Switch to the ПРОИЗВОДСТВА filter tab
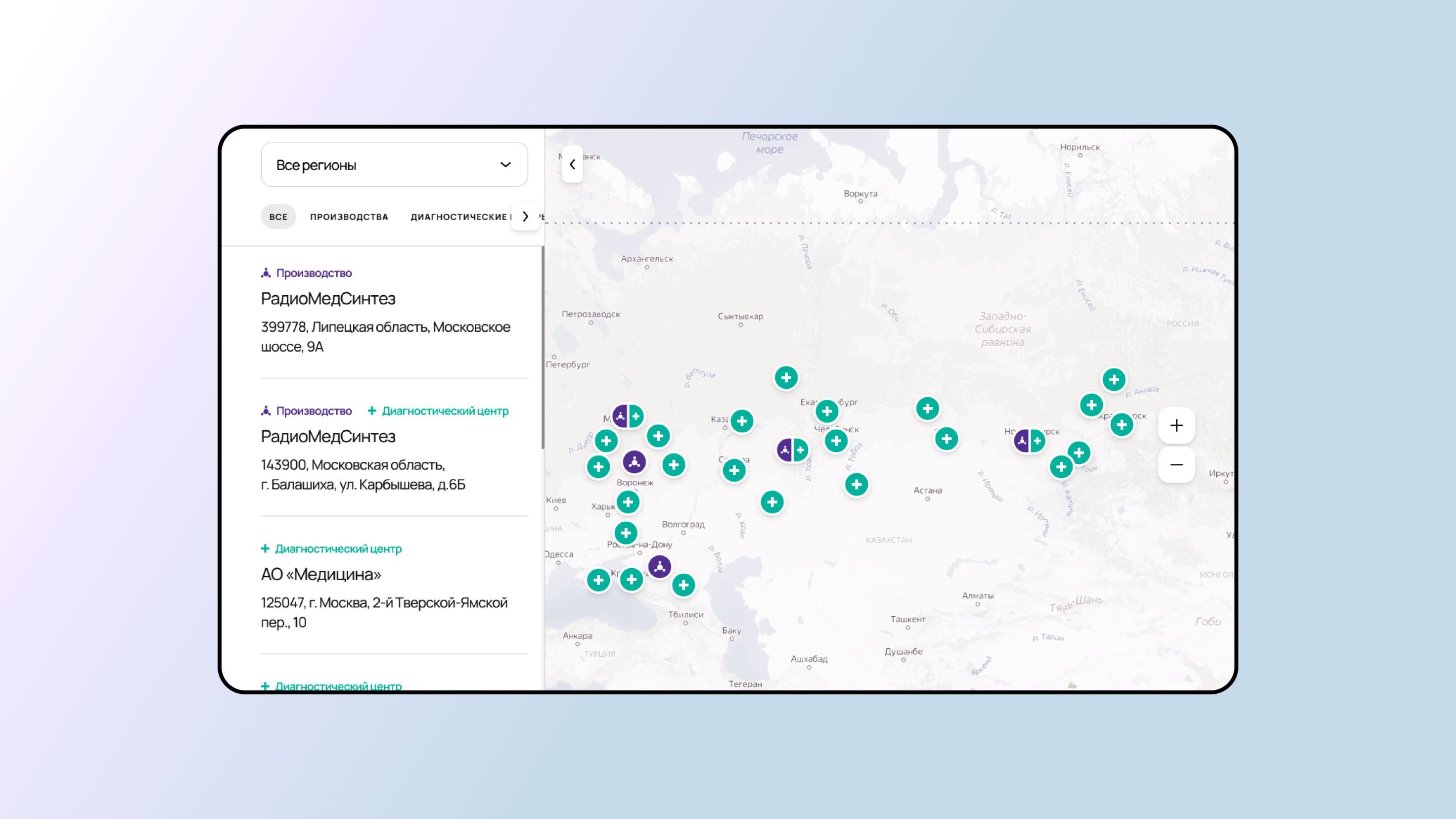This screenshot has width=1456, height=819. tap(349, 217)
